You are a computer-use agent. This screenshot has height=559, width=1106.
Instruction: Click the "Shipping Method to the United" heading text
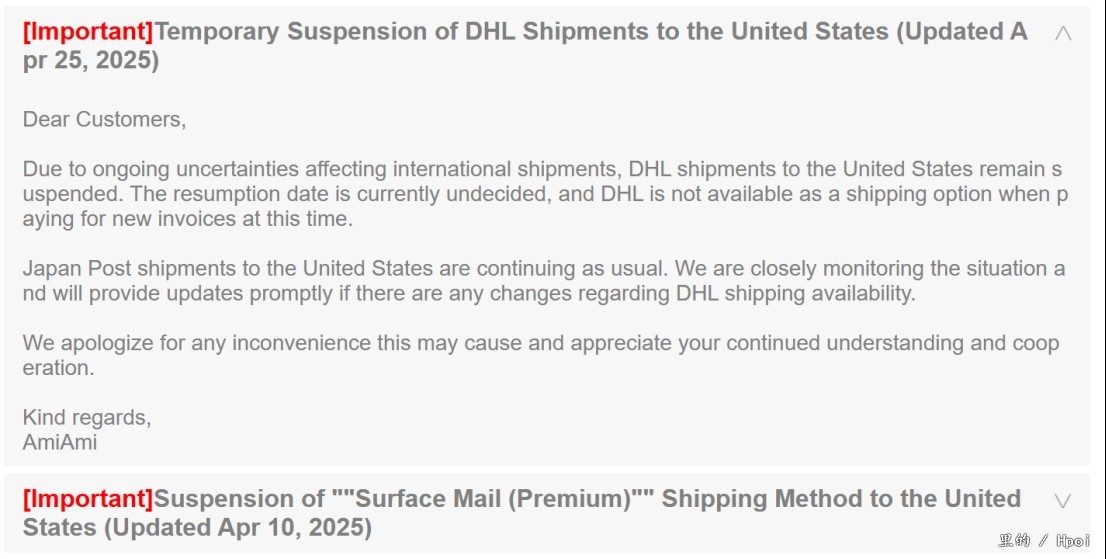tap(841, 499)
